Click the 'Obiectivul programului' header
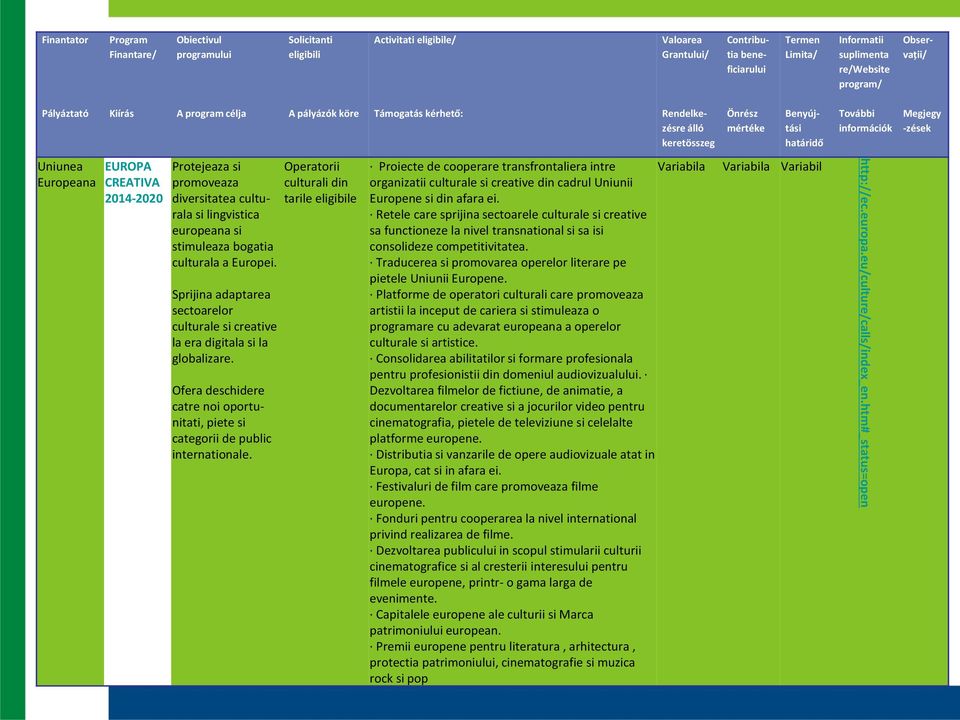This screenshot has width=960, height=720. (204, 48)
